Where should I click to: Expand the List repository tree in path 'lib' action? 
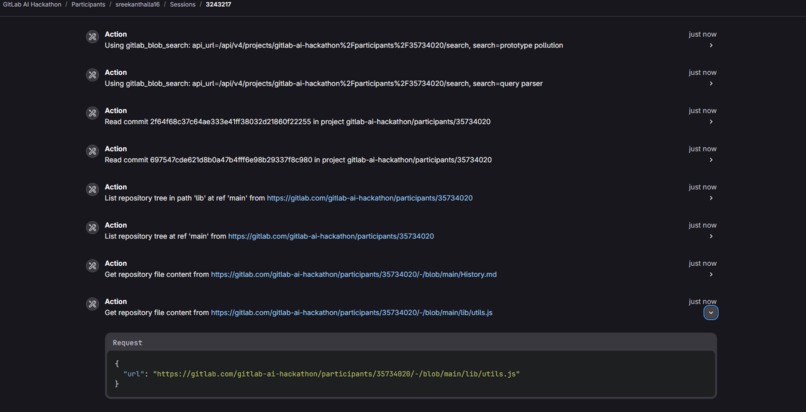tap(711, 198)
